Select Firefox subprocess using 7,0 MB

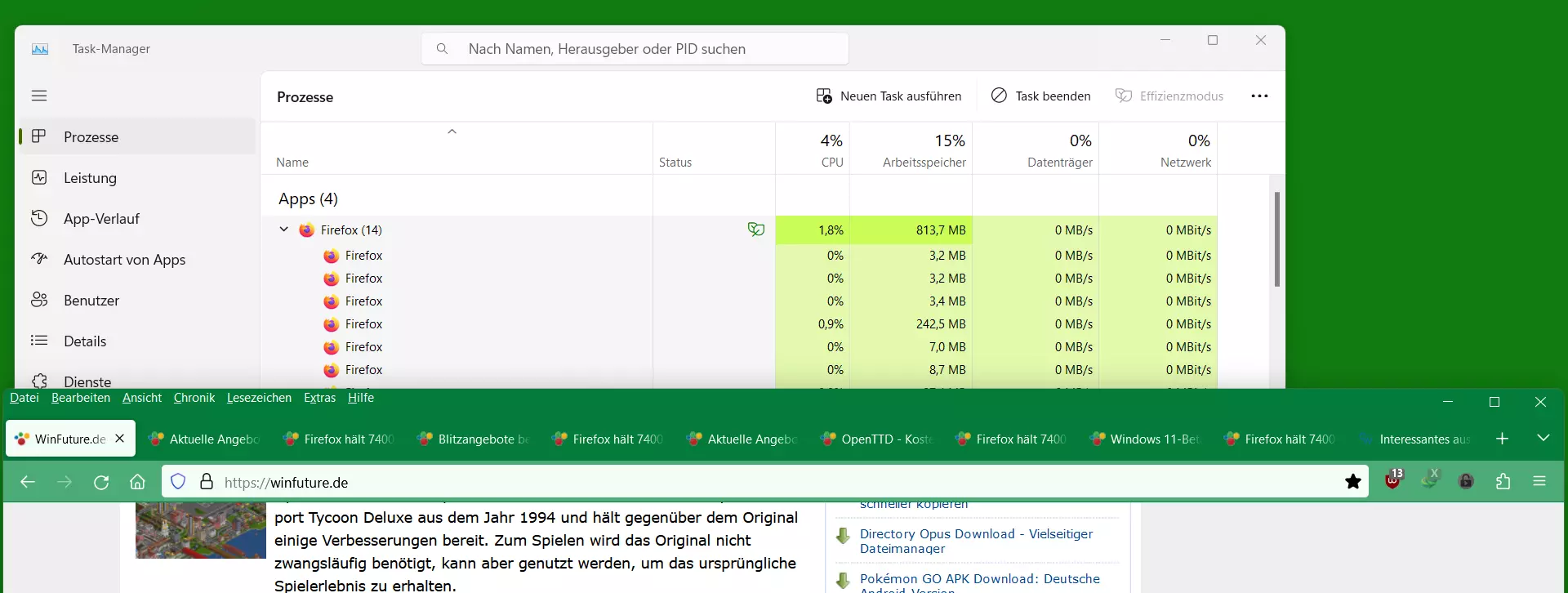click(x=739, y=347)
